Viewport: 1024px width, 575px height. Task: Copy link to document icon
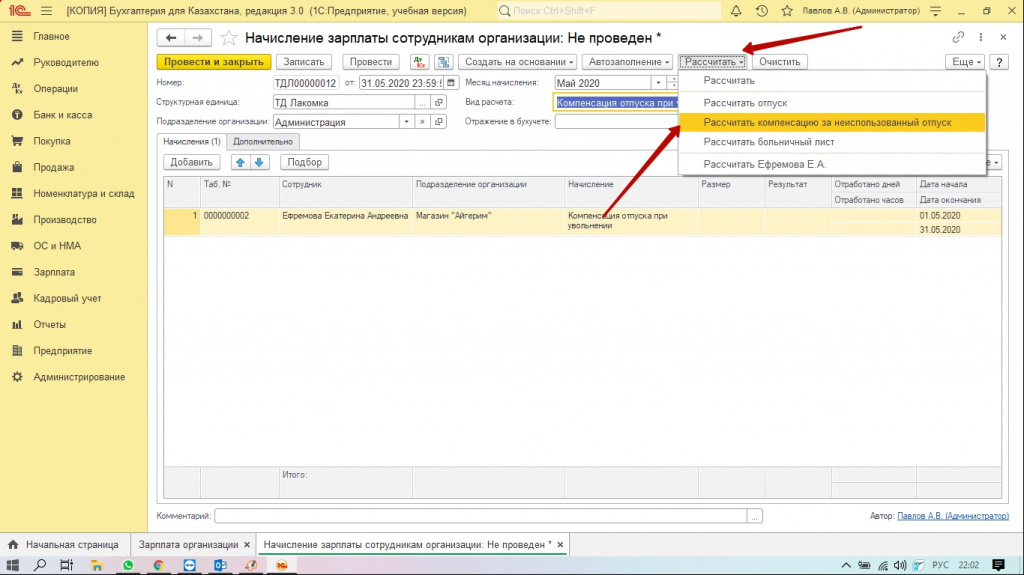(958, 37)
